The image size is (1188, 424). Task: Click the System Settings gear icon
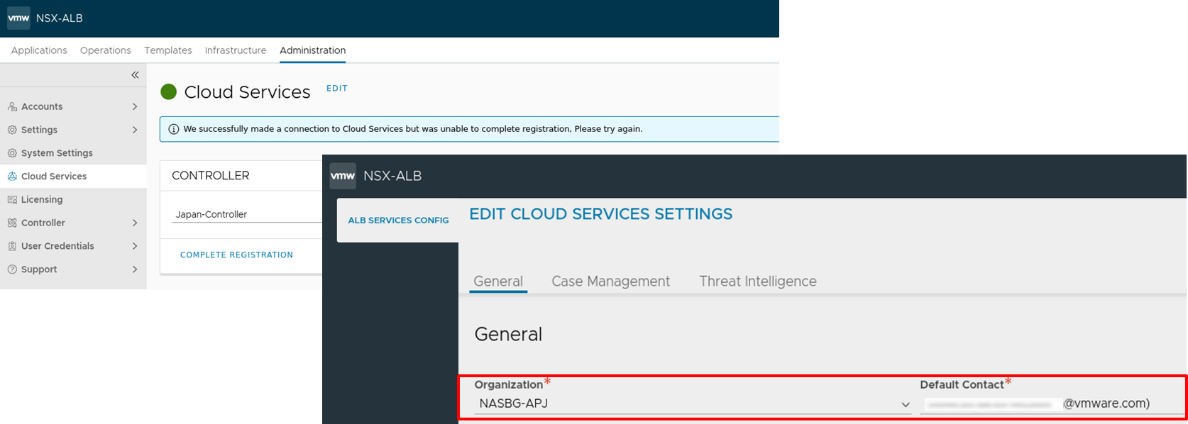pos(12,153)
